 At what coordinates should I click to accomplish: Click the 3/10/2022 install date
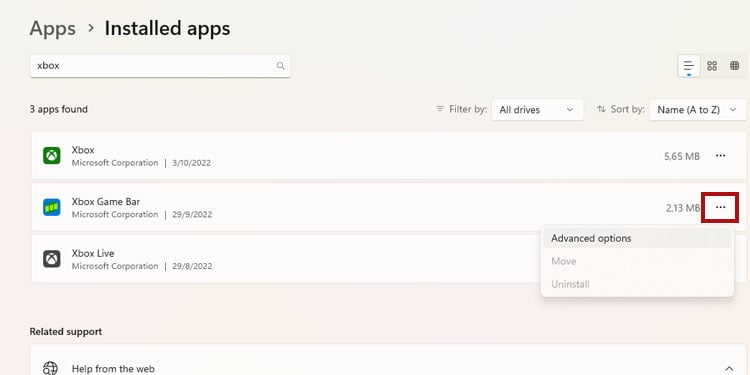[x=191, y=163]
